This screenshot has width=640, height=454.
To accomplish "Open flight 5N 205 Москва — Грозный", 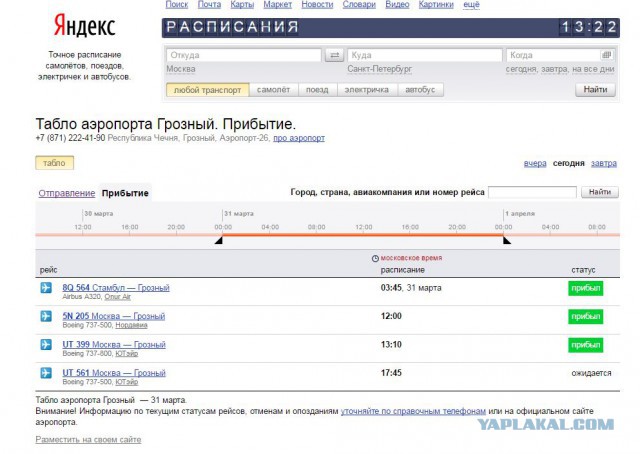I will [x=114, y=316].
